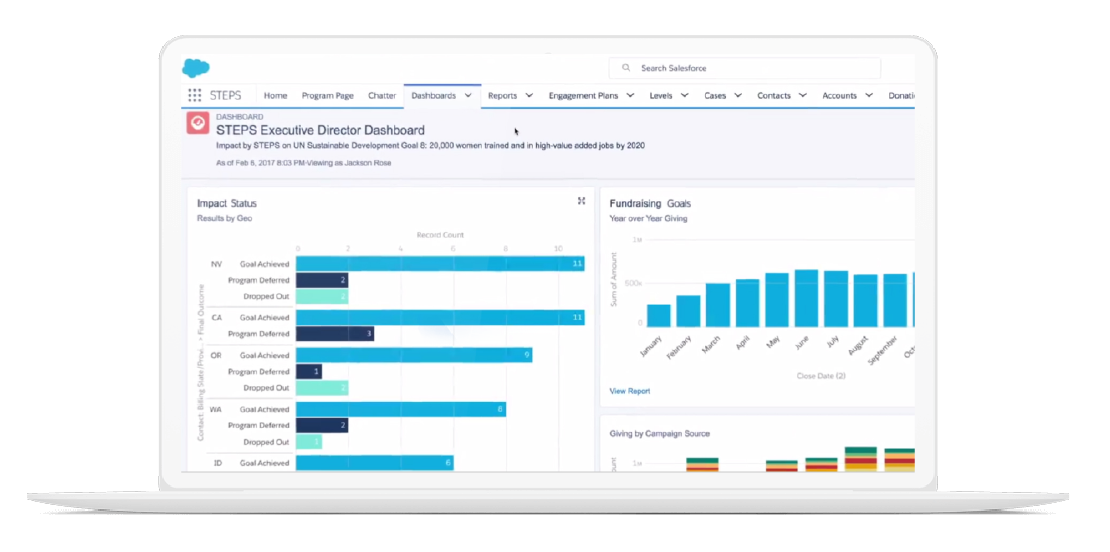Click the search magnifier icon
Image resolution: width=1110 pixels, height=552 pixels.
click(626, 68)
